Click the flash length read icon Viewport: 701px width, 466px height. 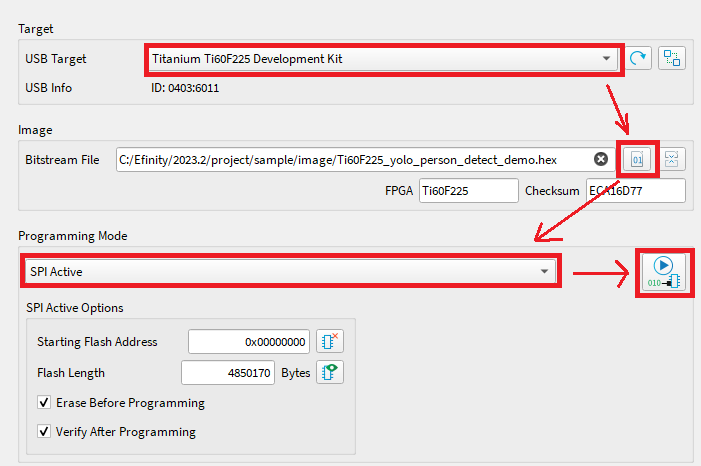[x=330, y=372]
